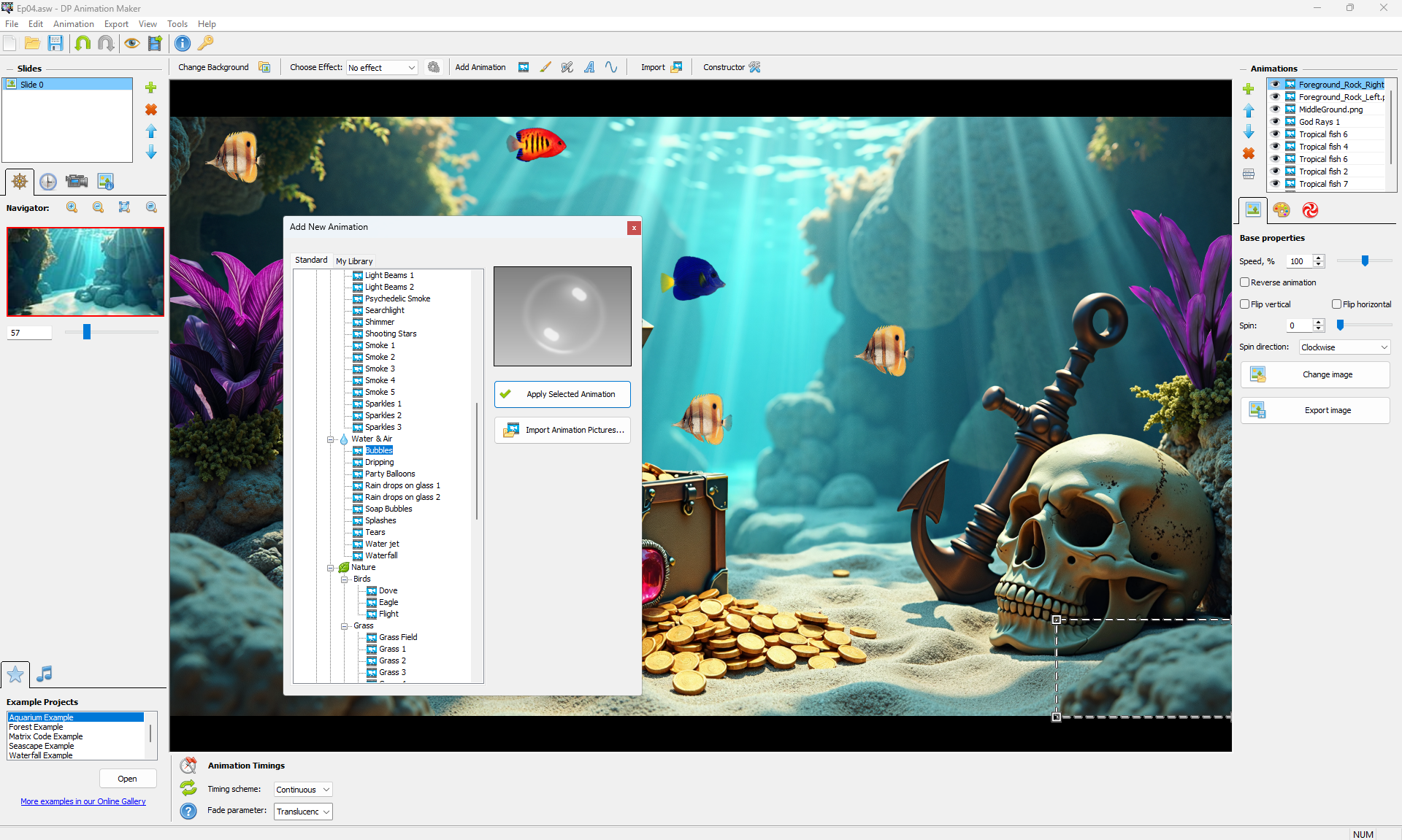Open the music note tab icon
The image size is (1402, 840).
[45, 674]
